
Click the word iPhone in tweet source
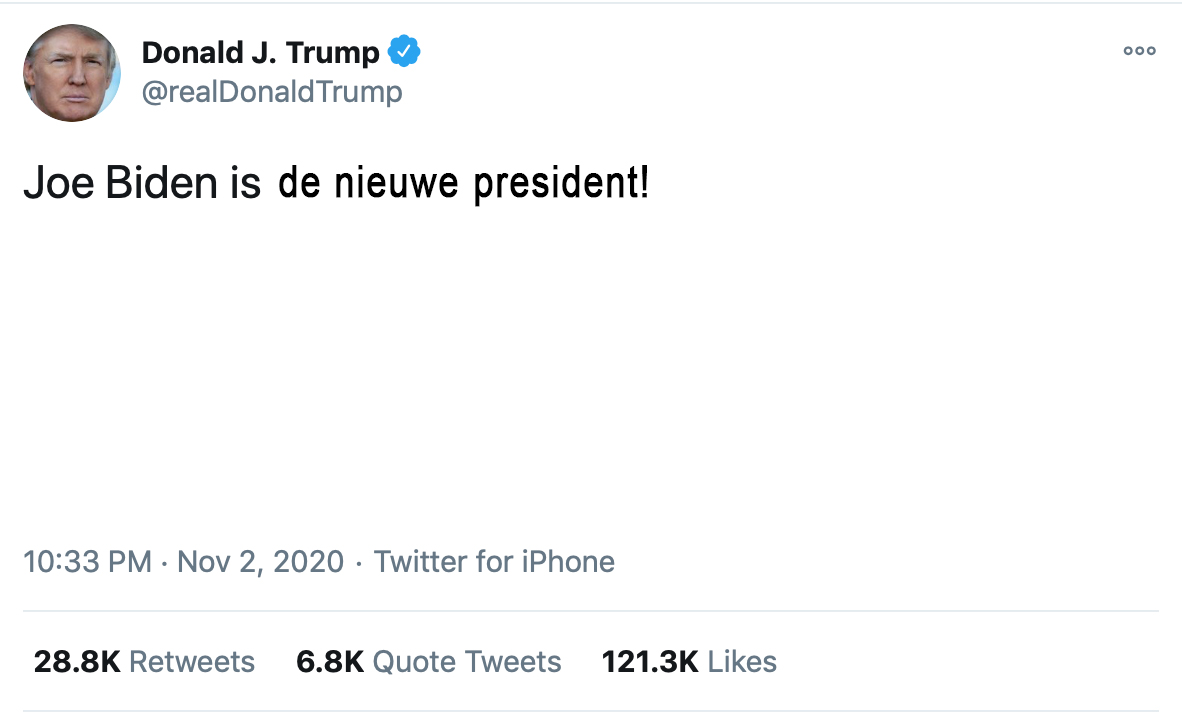[x=568, y=562]
